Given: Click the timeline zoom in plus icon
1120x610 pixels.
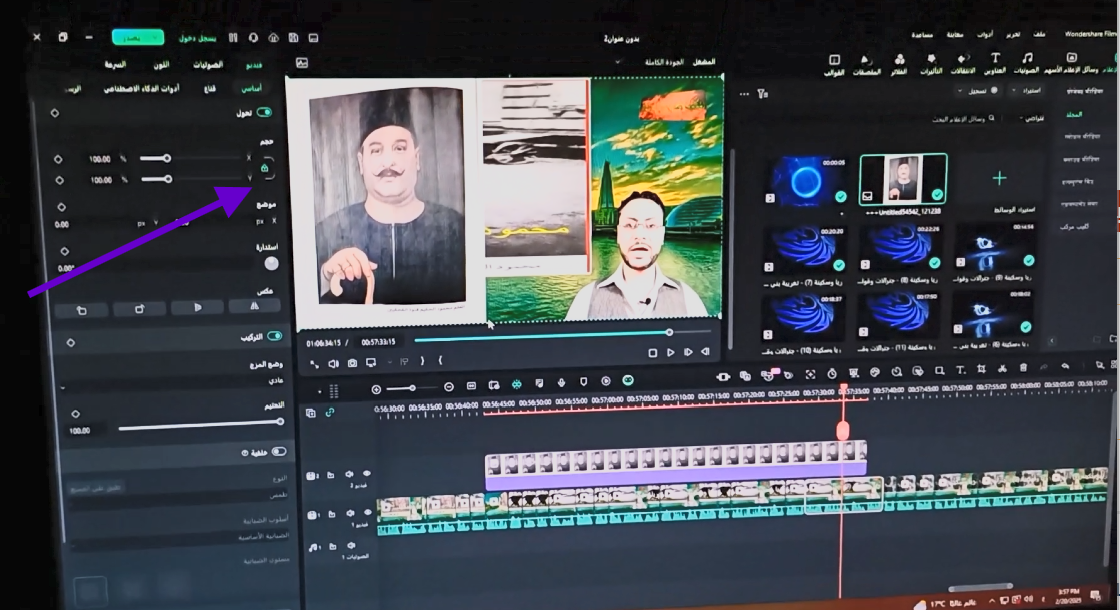Looking at the screenshot, I should (x=376, y=389).
